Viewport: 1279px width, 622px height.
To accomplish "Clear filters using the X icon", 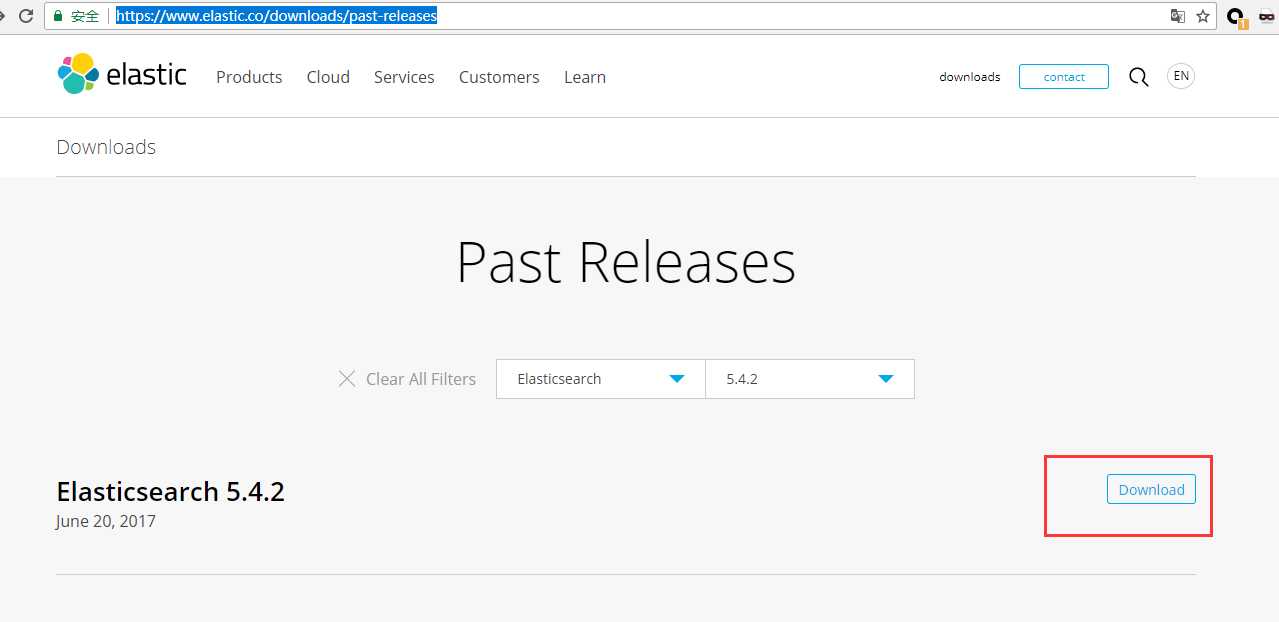I will 347,379.
